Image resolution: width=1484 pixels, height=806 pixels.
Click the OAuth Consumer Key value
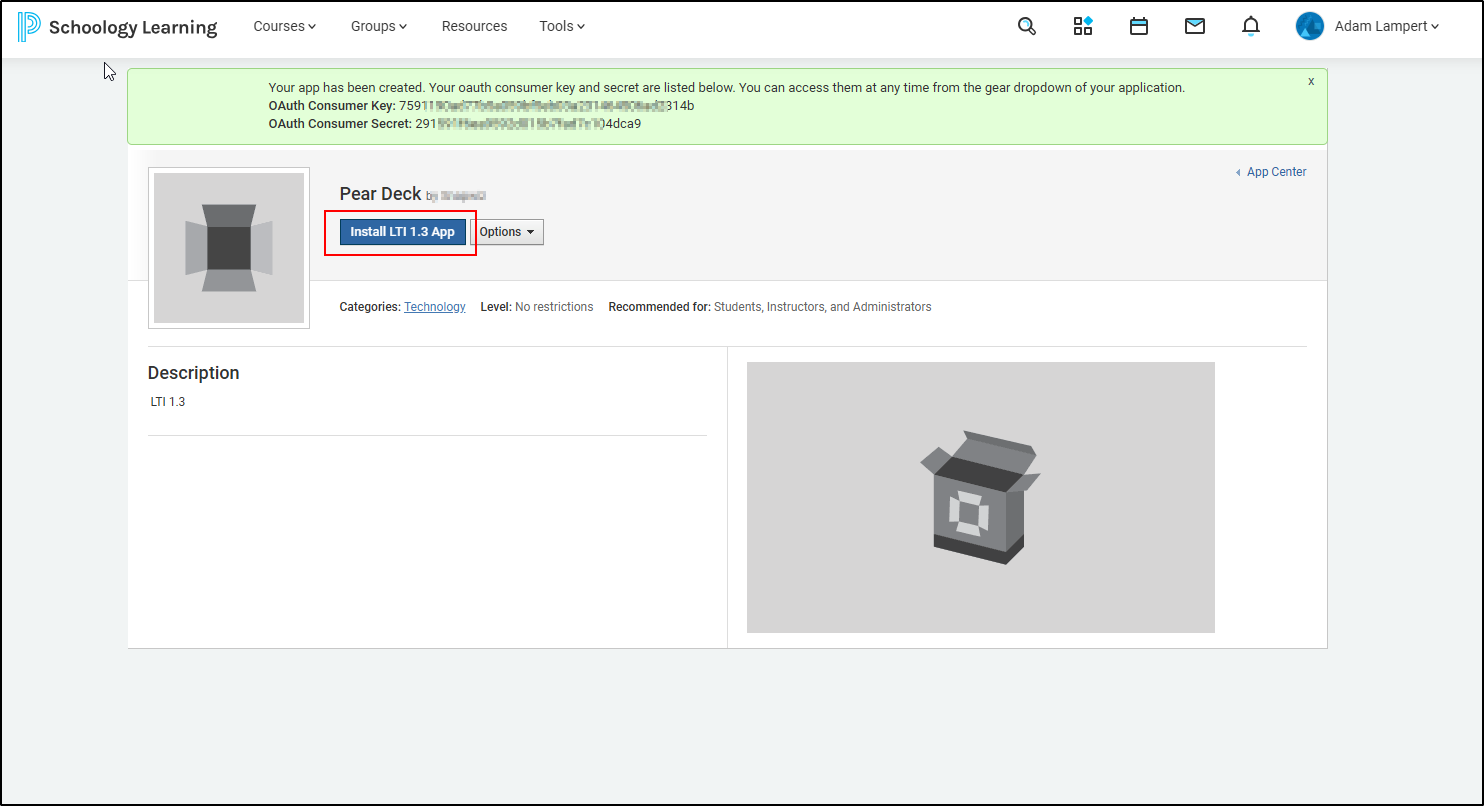pos(546,105)
